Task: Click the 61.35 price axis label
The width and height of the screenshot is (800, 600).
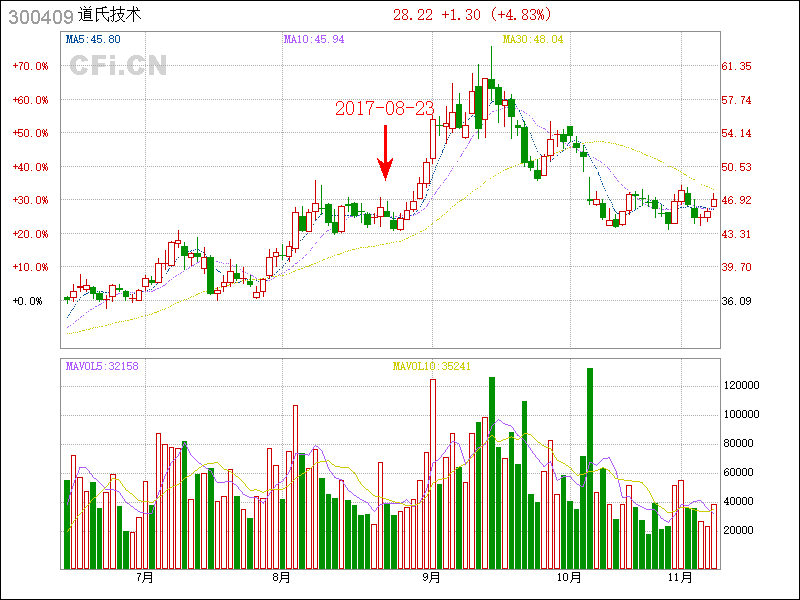Action: pyautogui.click(x=736, y=66)
